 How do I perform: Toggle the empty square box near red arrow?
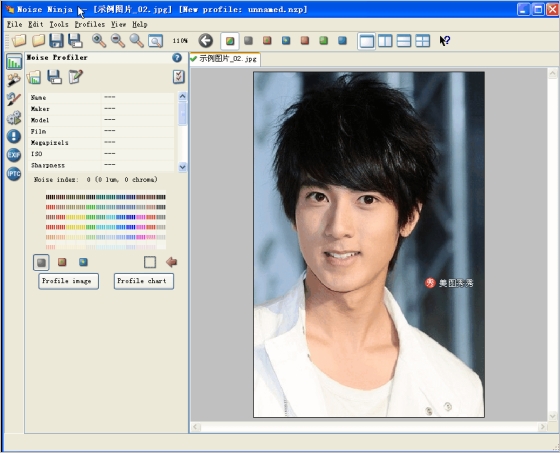tap(150, 262)
